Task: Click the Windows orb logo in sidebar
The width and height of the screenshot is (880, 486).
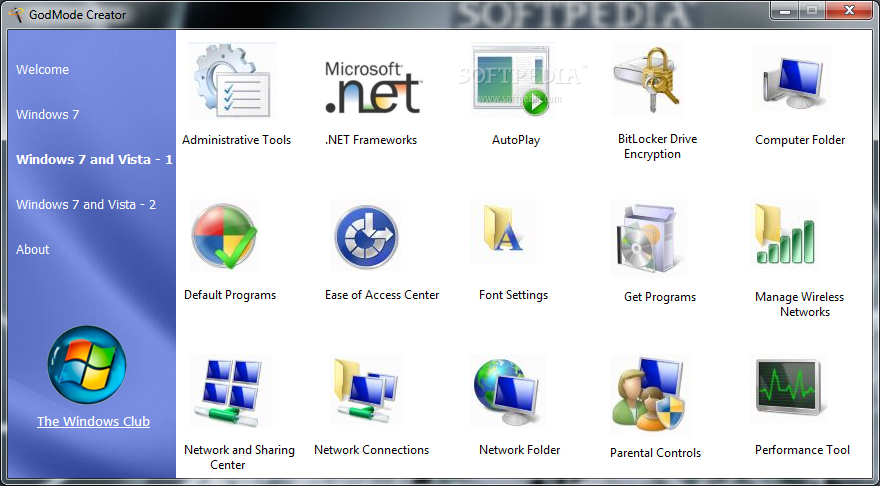Action: 86,365
